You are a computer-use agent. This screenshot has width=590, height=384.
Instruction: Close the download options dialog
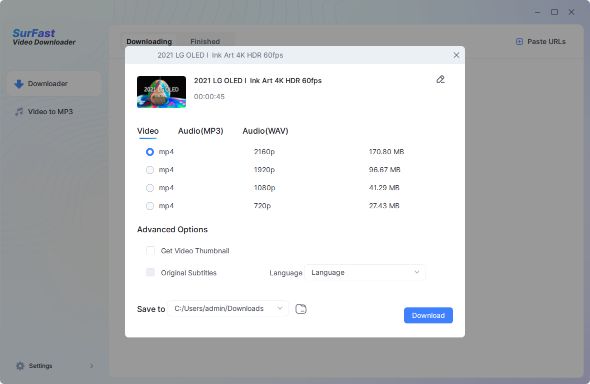[x=456, y=55]
